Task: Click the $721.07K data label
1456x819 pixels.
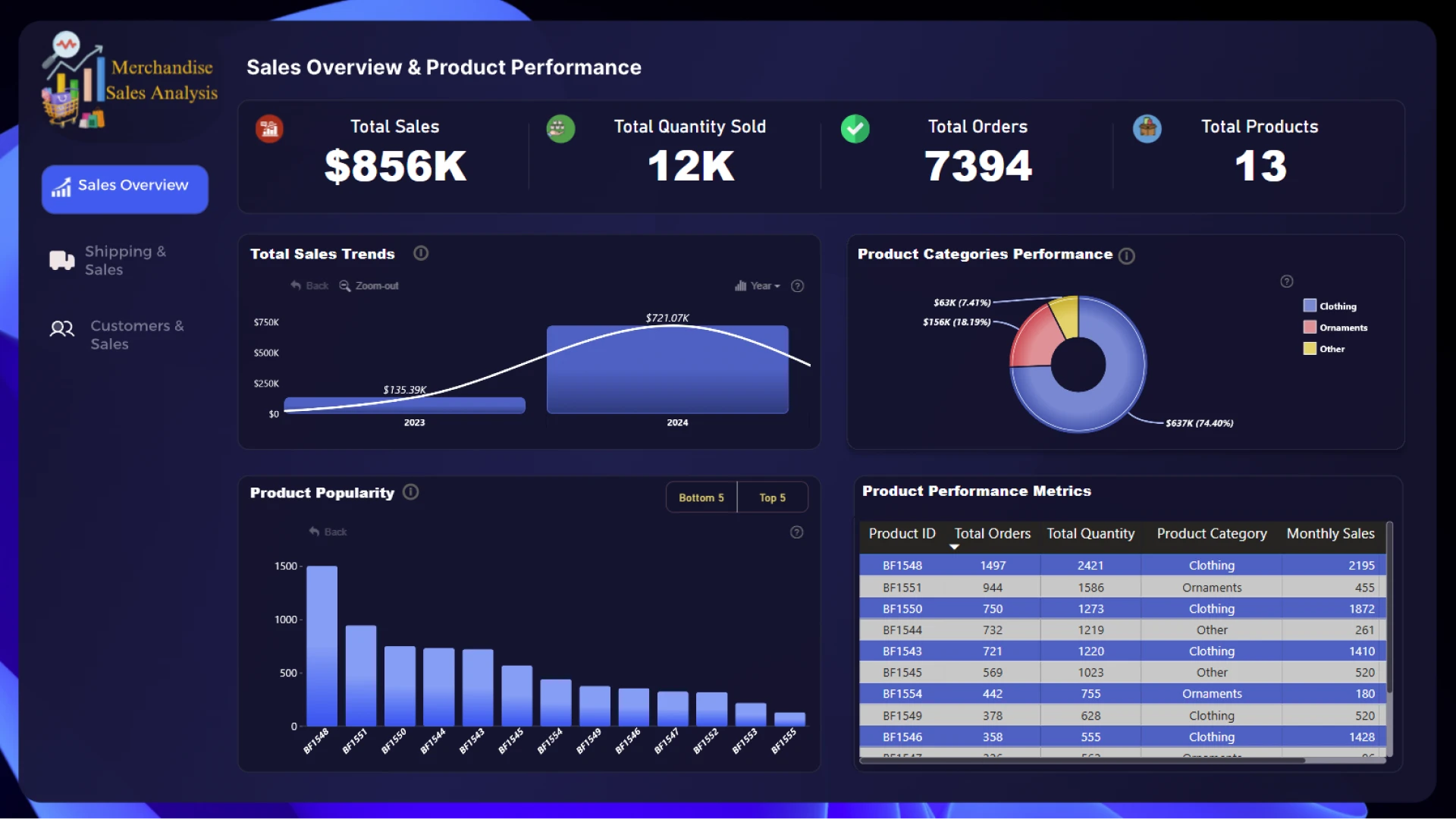Action: click(x=667, y=318)
